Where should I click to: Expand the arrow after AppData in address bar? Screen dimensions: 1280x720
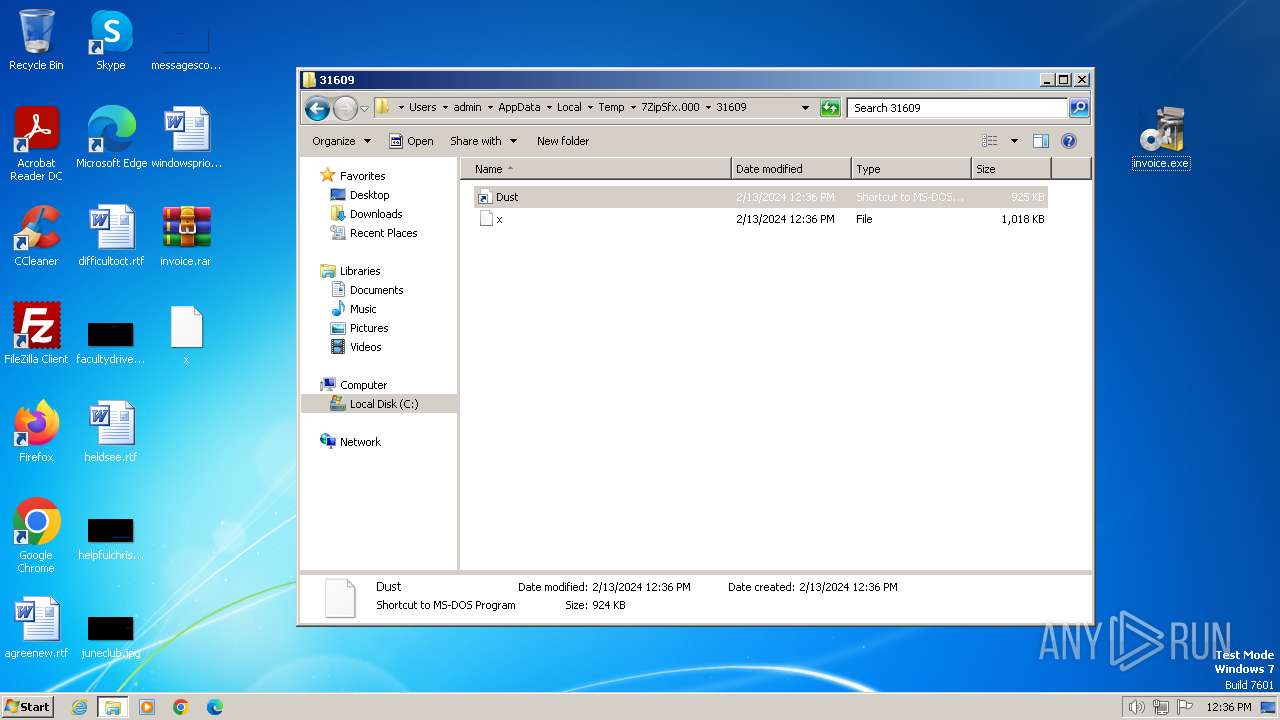tap(549, 107)
